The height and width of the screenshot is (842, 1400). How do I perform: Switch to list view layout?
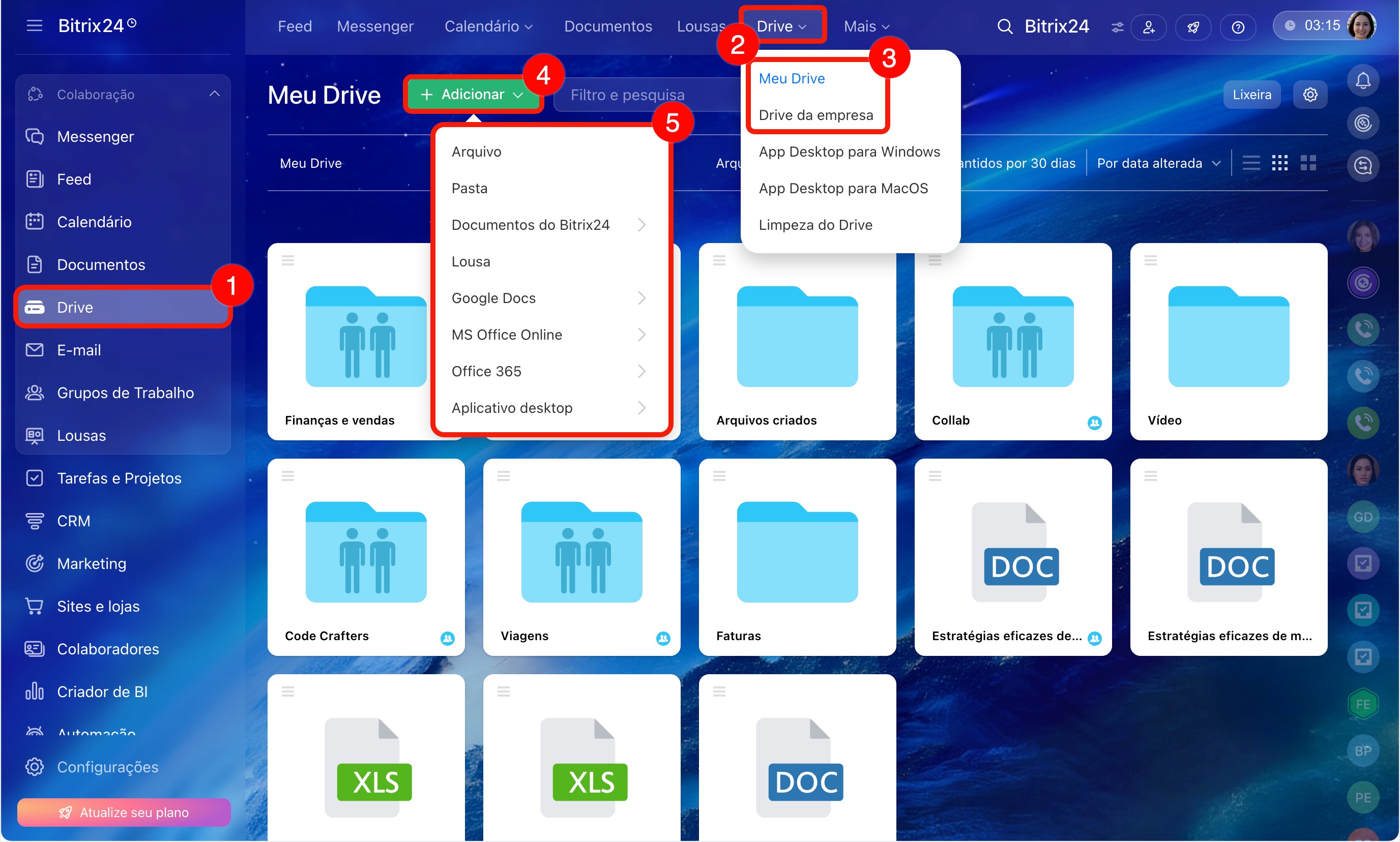1250,163
